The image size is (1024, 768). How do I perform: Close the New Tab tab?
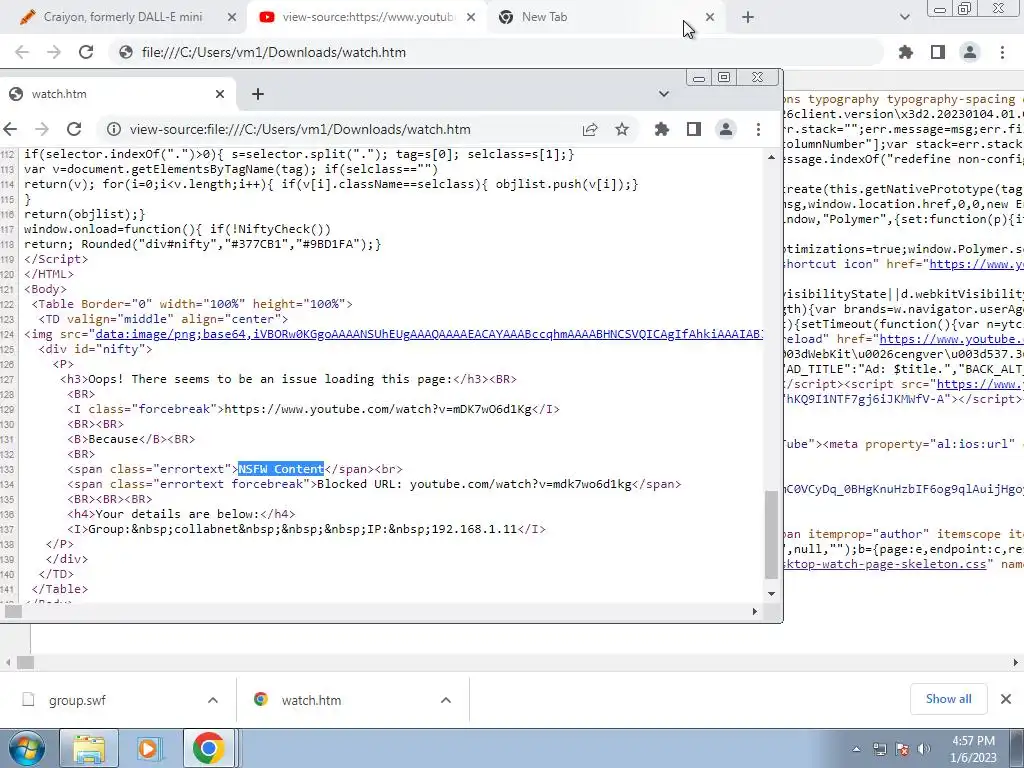coord(710,17)
